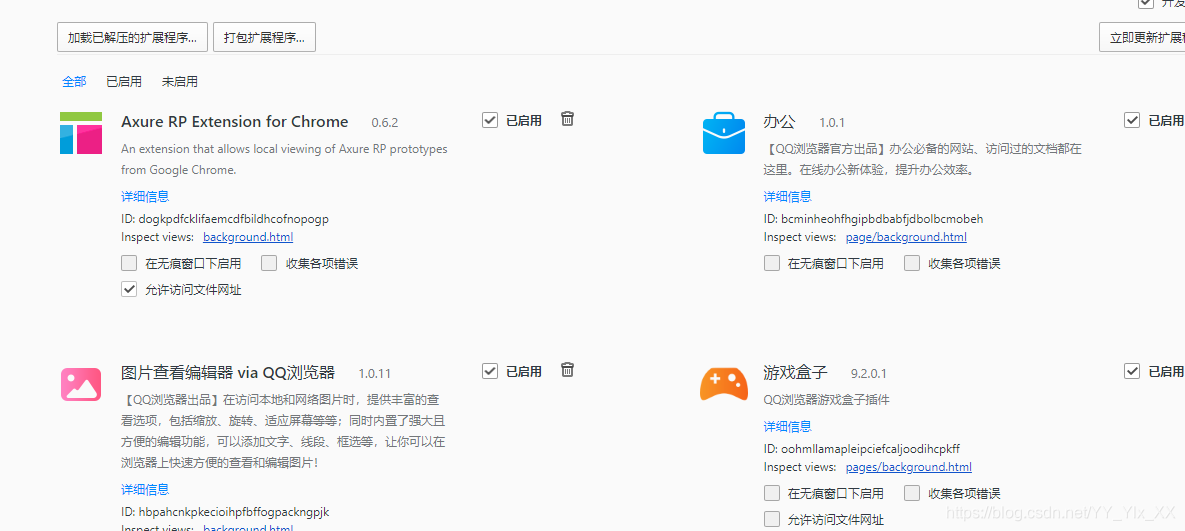Delete Axure RP Extension via trash icon

pyautogui.click(x=568, y=119)
